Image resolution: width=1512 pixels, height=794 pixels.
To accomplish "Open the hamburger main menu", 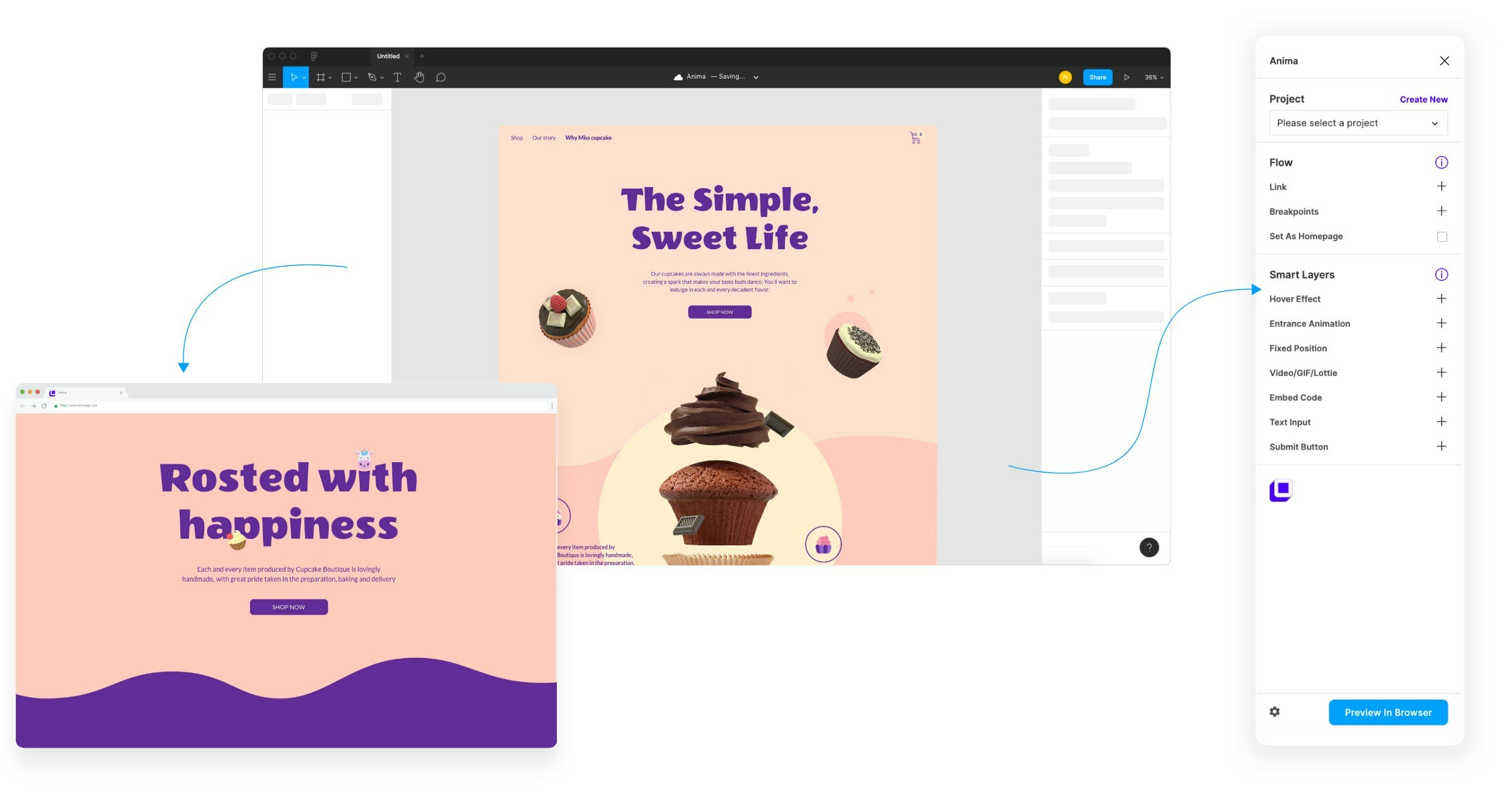I will pos(272,77).
